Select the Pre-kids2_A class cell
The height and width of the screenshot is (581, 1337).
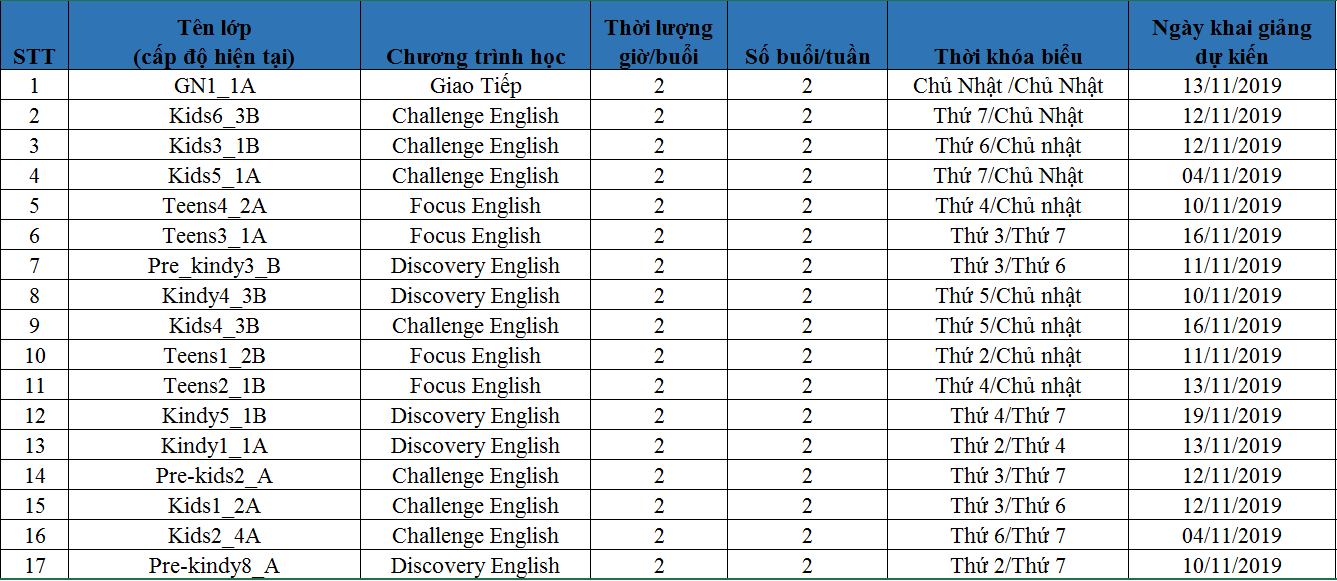coord(214,476)
